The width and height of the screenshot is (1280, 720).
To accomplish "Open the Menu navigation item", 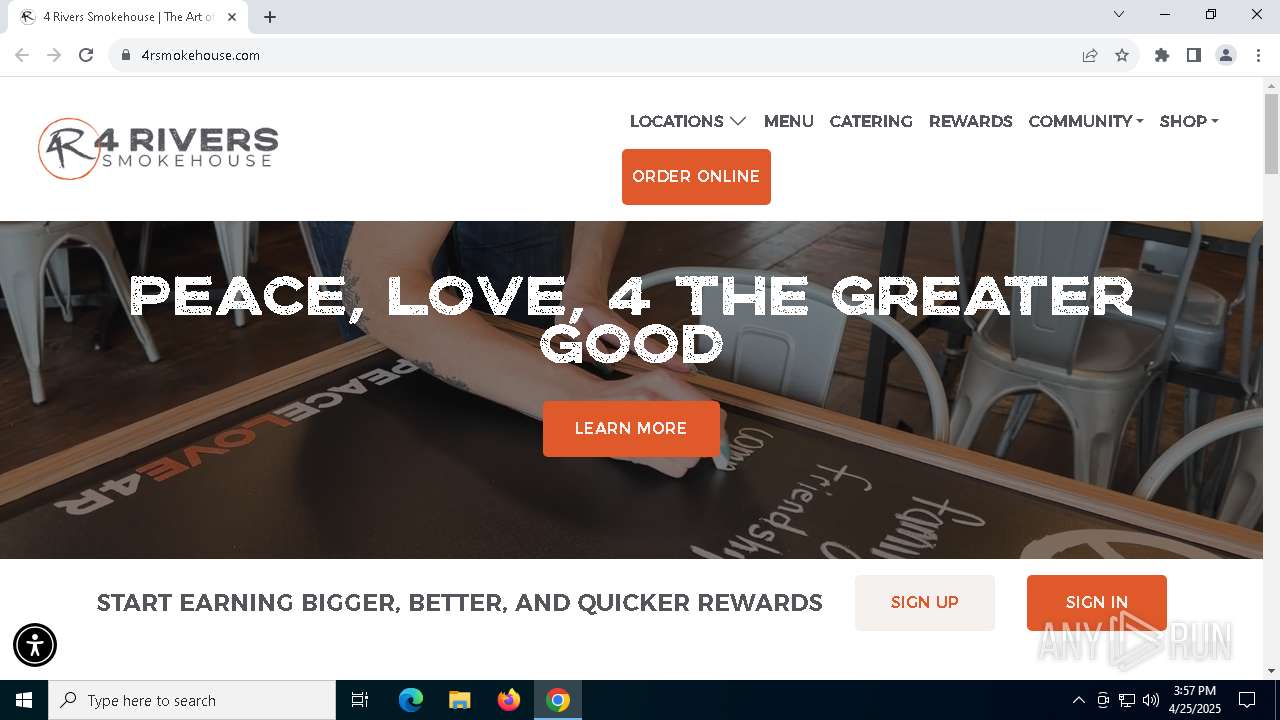I will click(x=788, y=121).
